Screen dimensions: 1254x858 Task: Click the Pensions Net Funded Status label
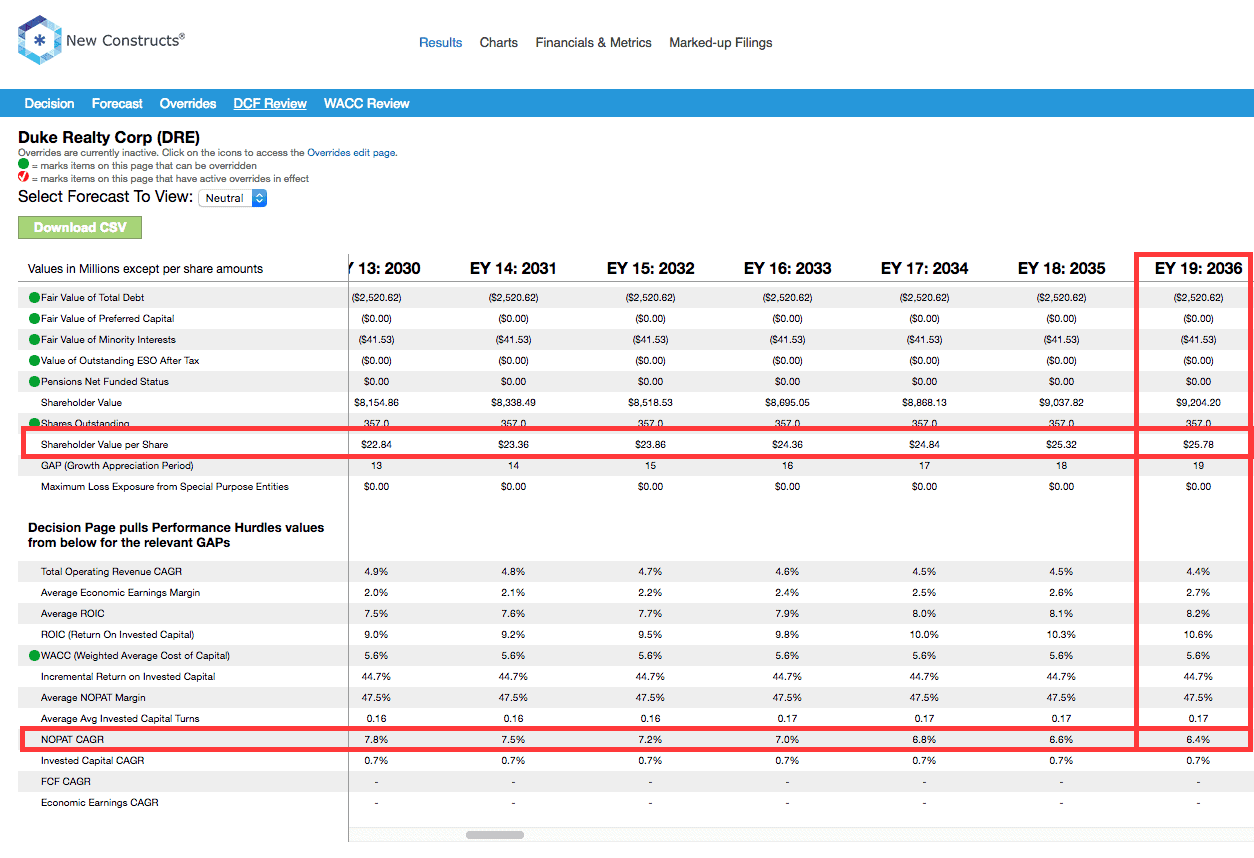105,381
